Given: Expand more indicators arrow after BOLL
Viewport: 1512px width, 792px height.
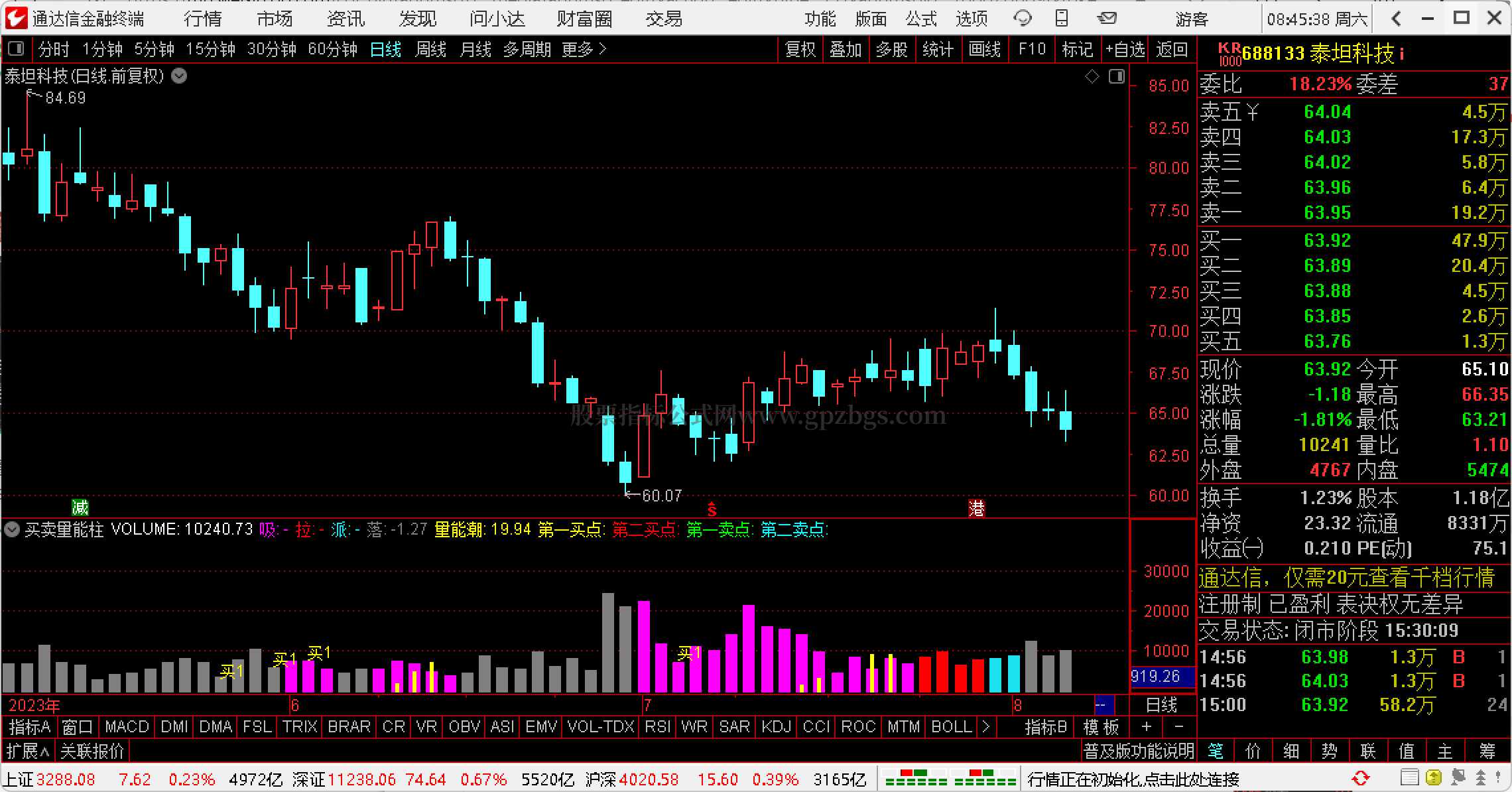Looking at the screenshot, I should pyautogui.click(x=986, y=726).
